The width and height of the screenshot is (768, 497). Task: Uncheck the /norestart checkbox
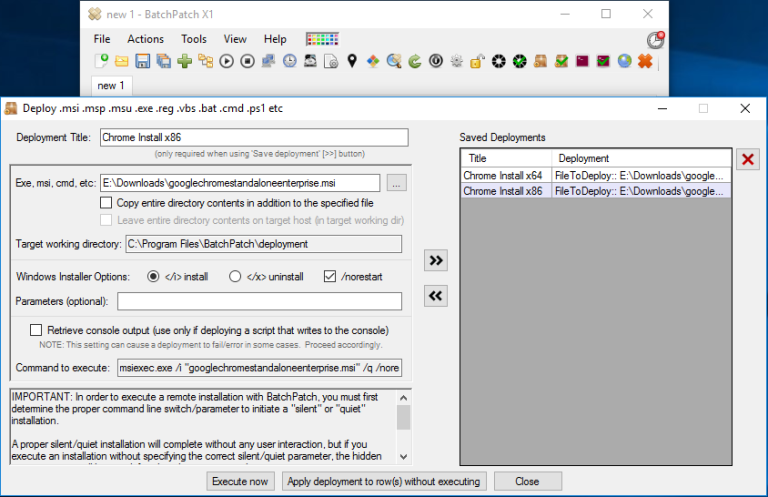tap(331, 276)
